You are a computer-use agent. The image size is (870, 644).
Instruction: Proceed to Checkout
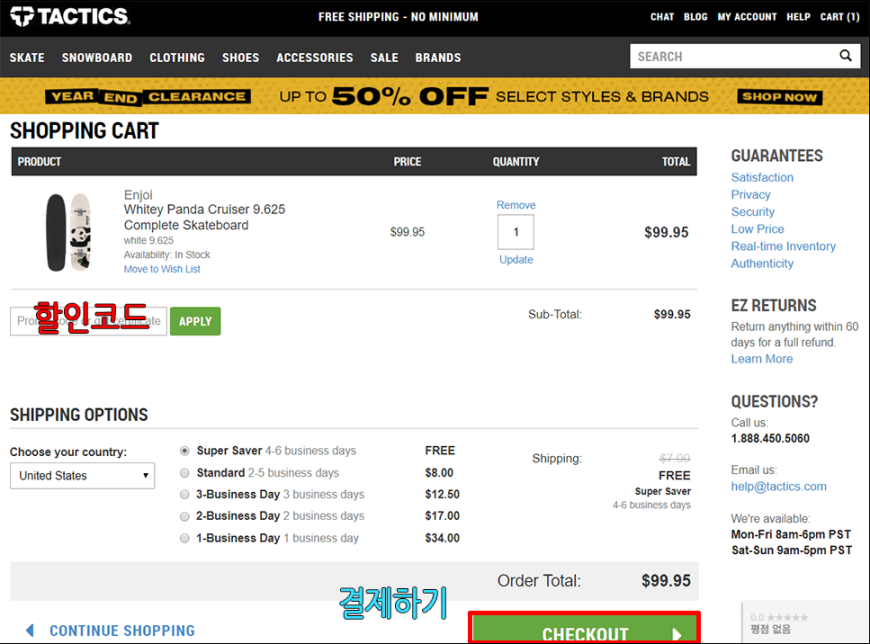(x=584, y=629)
